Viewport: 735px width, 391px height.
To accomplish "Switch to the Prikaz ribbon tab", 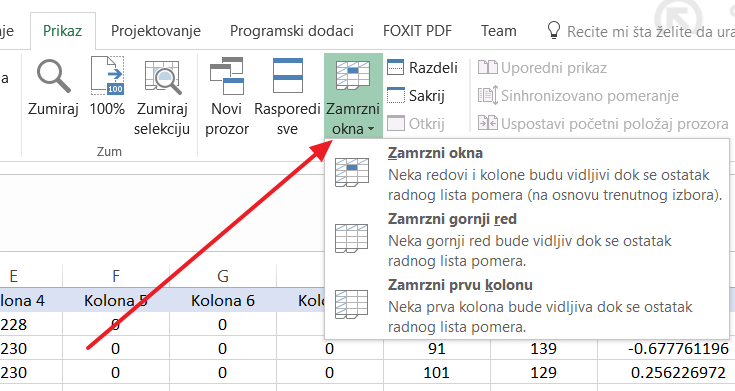I will pyautogui.click(x=62, y=31).
